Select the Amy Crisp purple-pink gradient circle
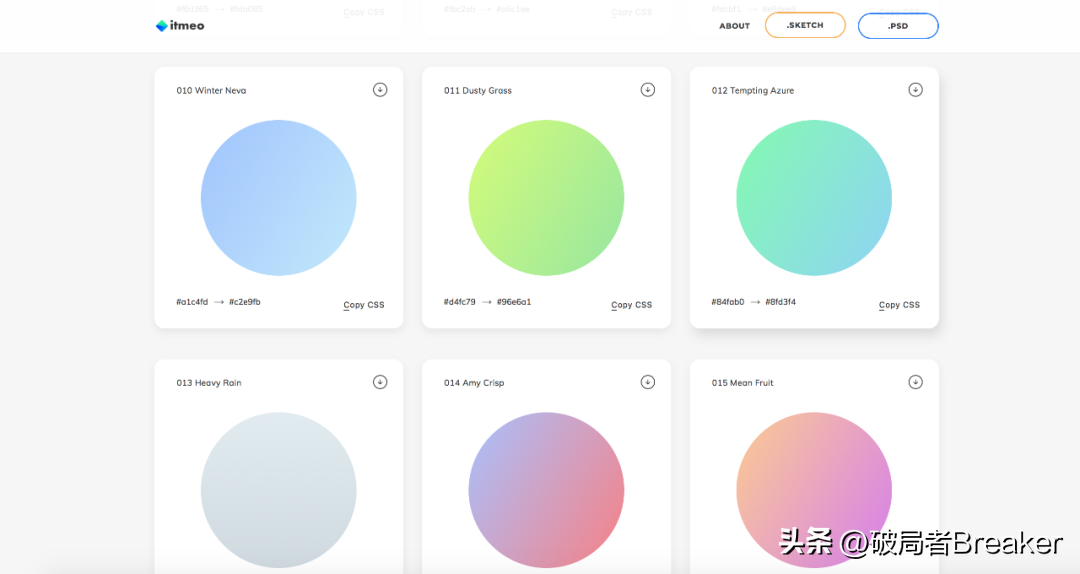 click(x=546, y=490)
